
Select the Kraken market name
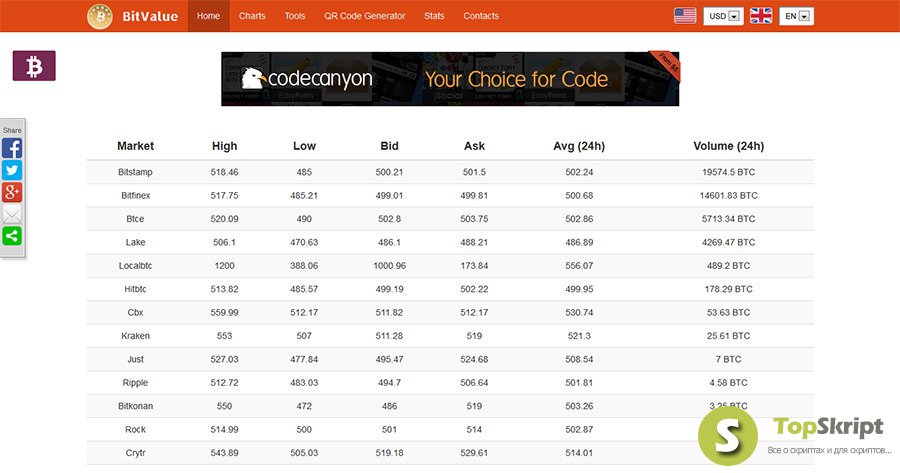[x=135, y=336]
